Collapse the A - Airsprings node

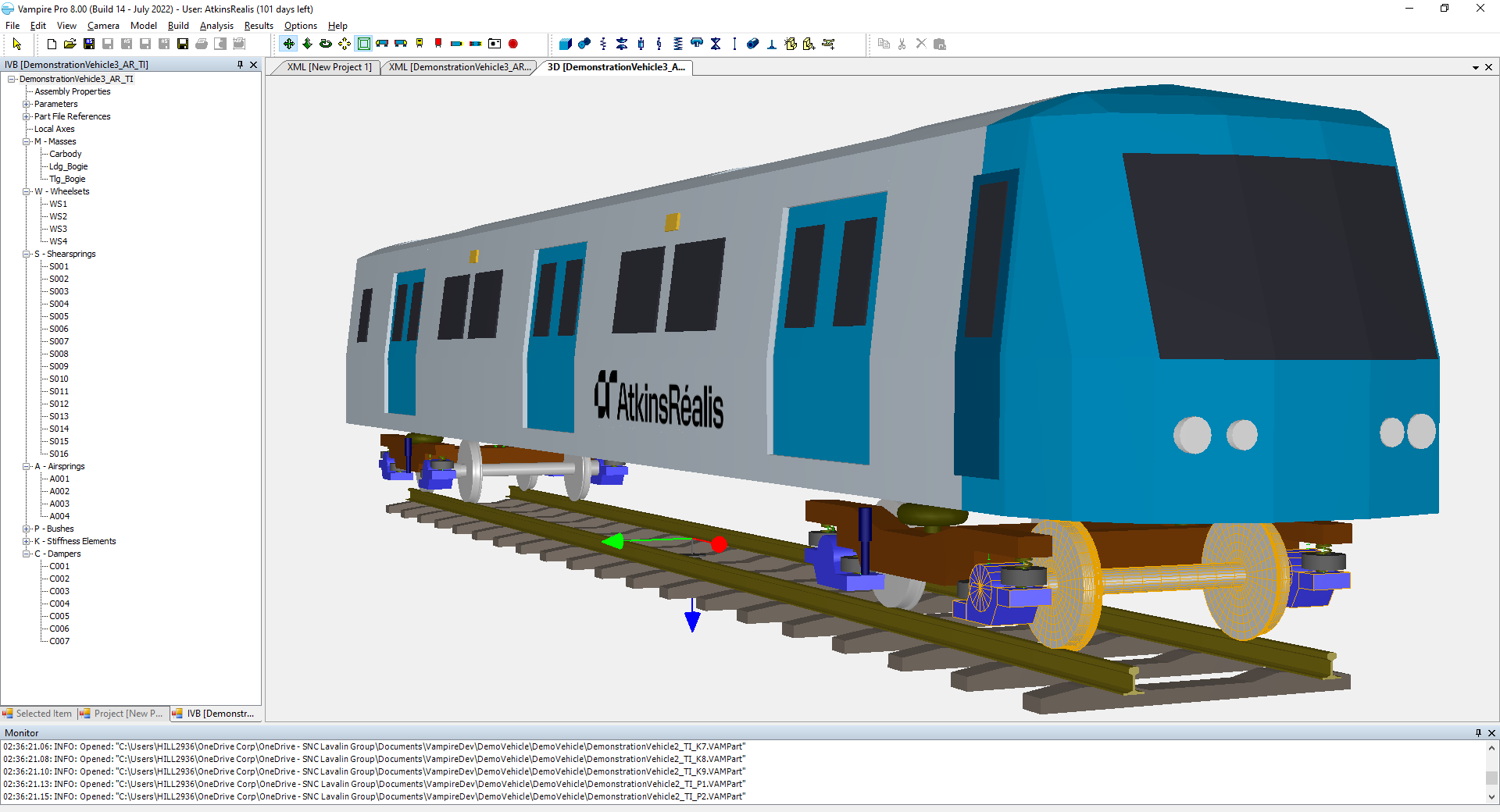pyautogui.click(x=27, y=466)
